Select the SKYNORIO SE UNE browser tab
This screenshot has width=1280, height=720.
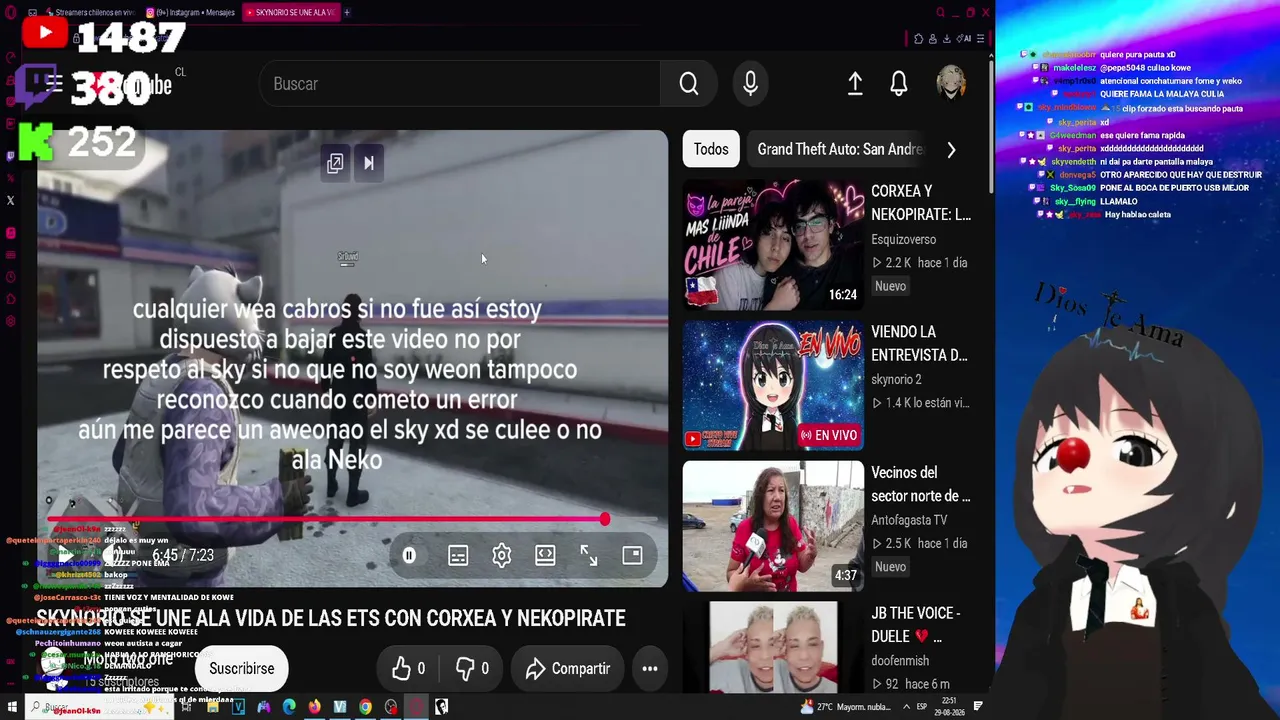tap(290, 12)
